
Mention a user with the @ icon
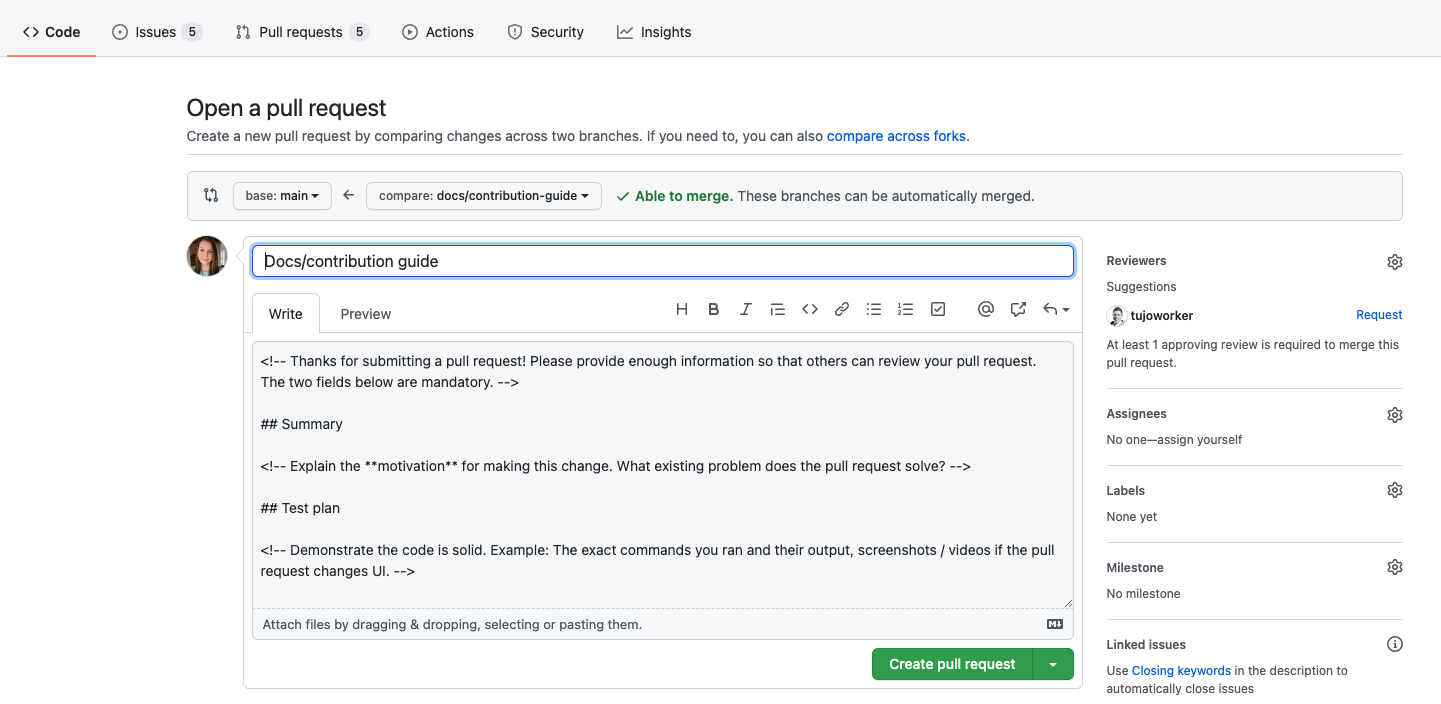985,309
